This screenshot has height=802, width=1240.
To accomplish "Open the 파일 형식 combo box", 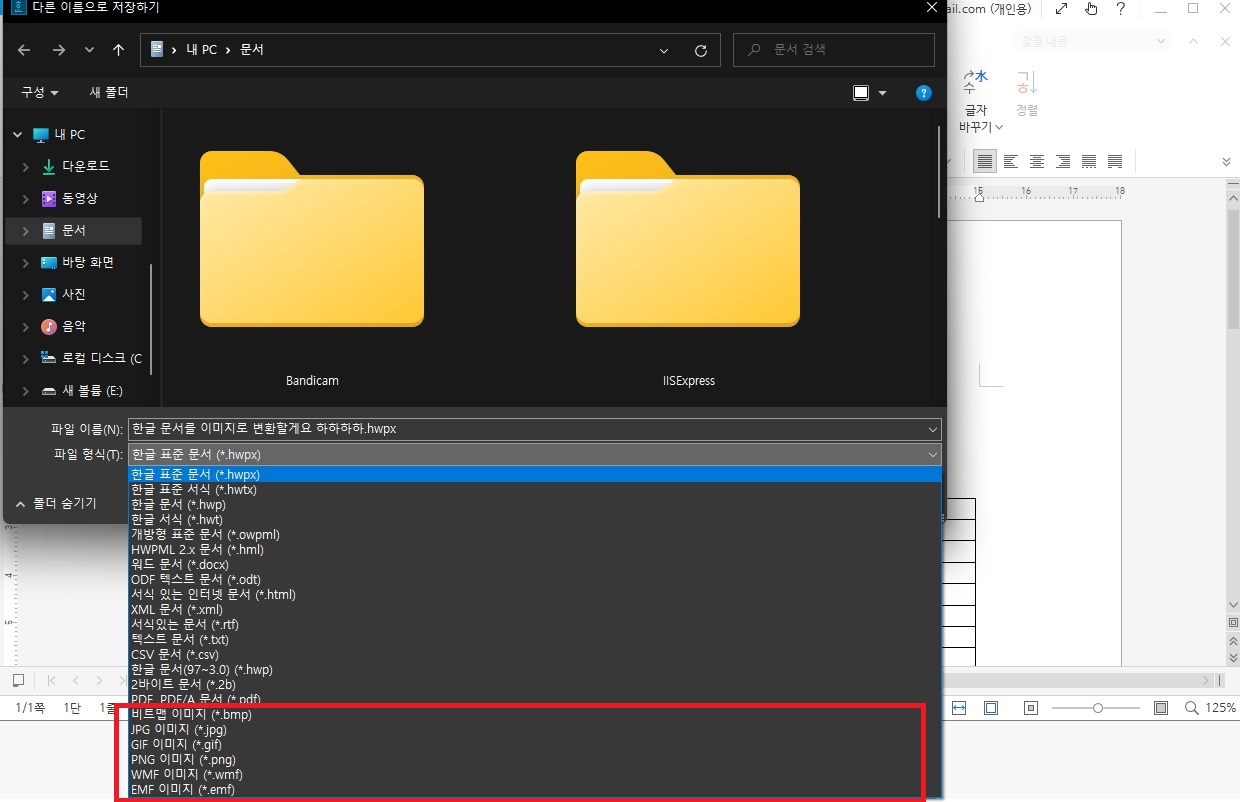I will (x=535, y=455).
